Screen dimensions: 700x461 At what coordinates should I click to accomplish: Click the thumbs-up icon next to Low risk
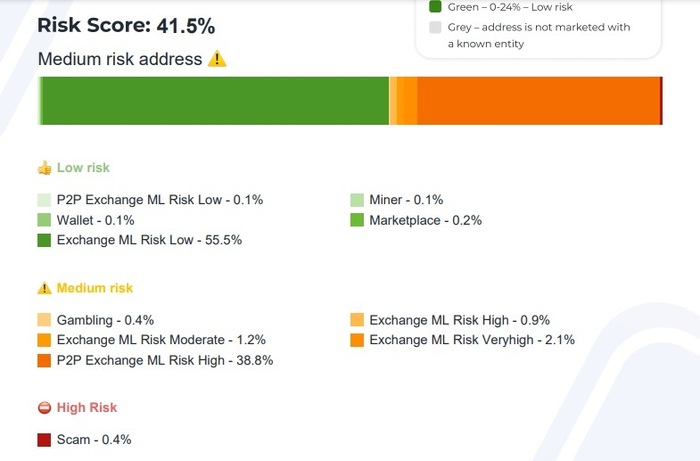tap(44, 168)
